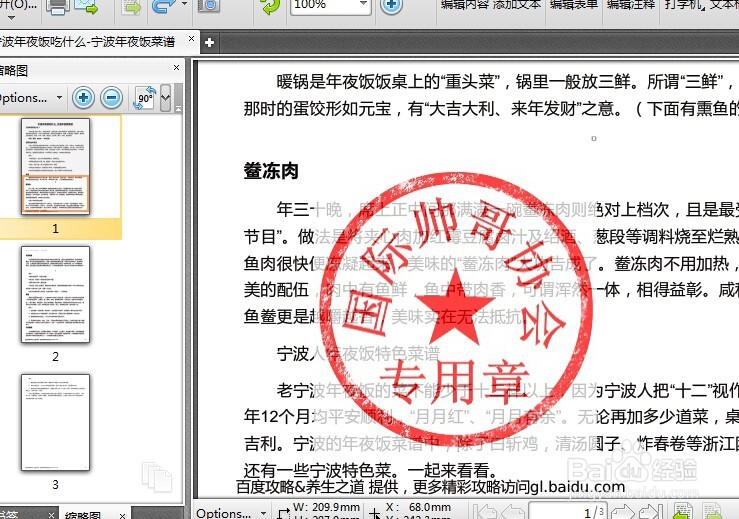Open the Redo arrow dropdown
739x519 pixels.
[x=184, y=5]
